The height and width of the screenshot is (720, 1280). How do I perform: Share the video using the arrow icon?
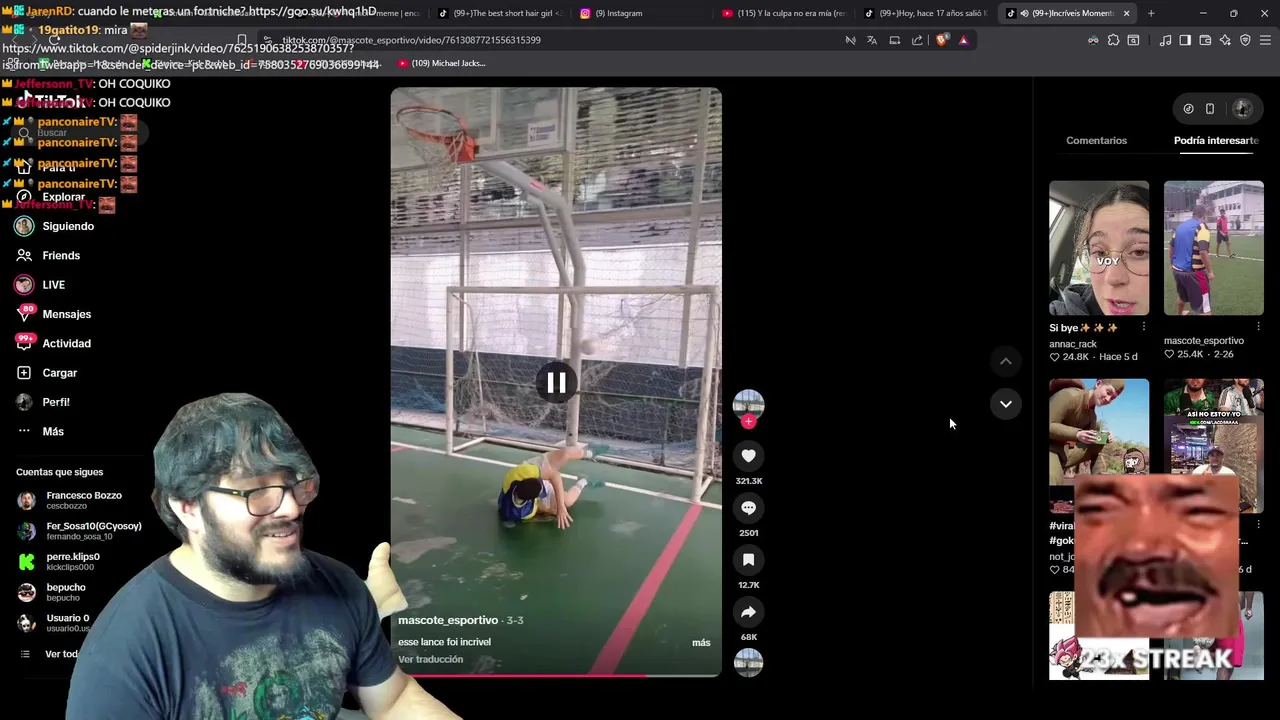[748, 612]
